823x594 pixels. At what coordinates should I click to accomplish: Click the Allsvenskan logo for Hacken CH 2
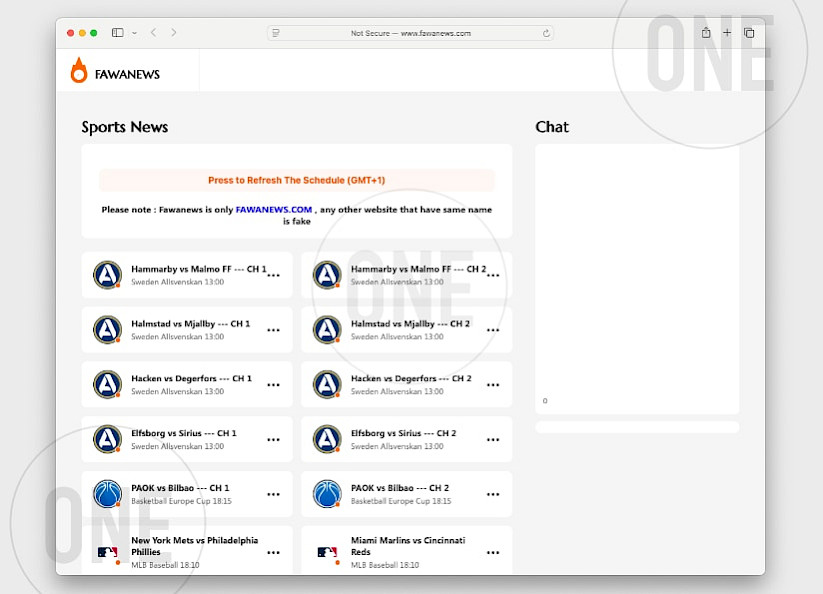[327, 384]
